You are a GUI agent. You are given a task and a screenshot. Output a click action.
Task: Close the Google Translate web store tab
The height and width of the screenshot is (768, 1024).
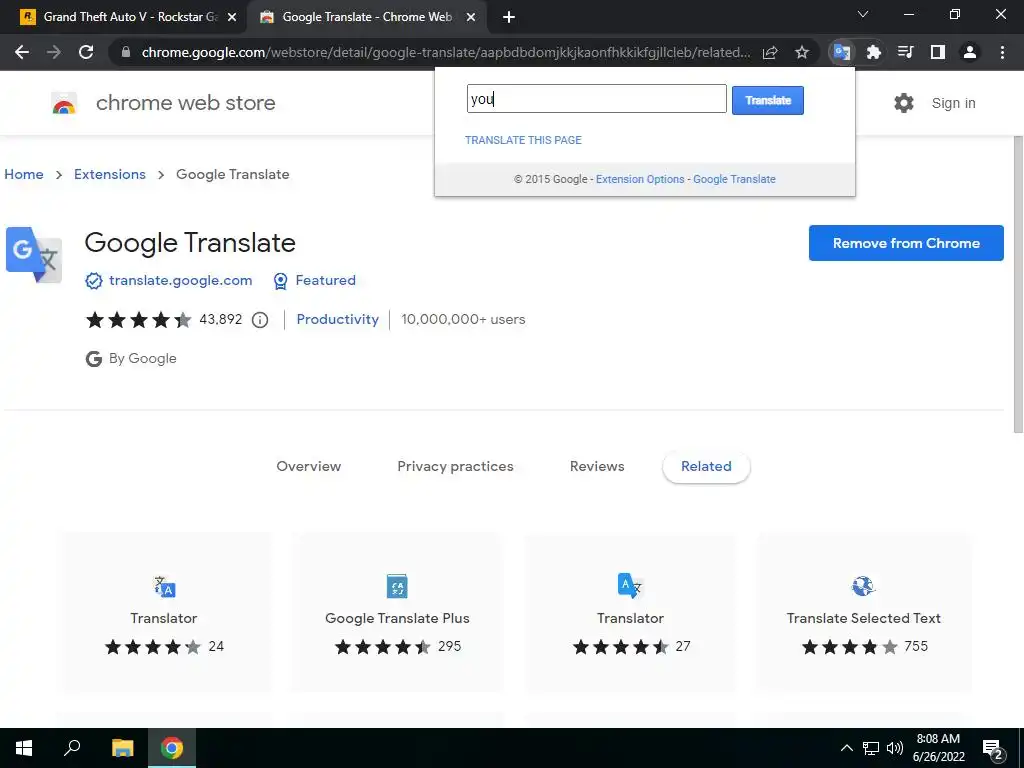[471, 17]
